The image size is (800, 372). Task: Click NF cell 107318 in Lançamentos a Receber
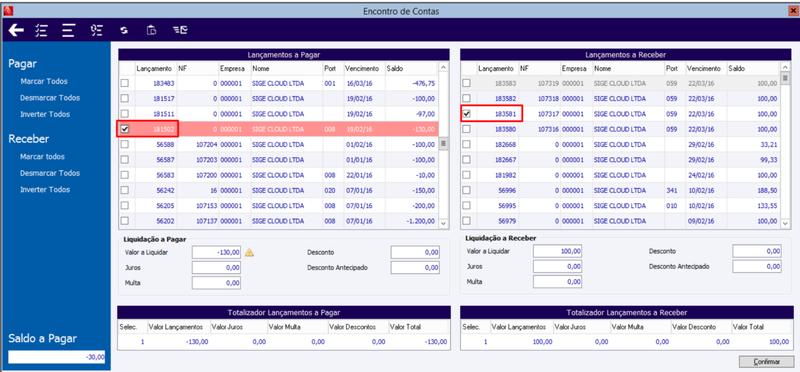[x=548, y=99]
